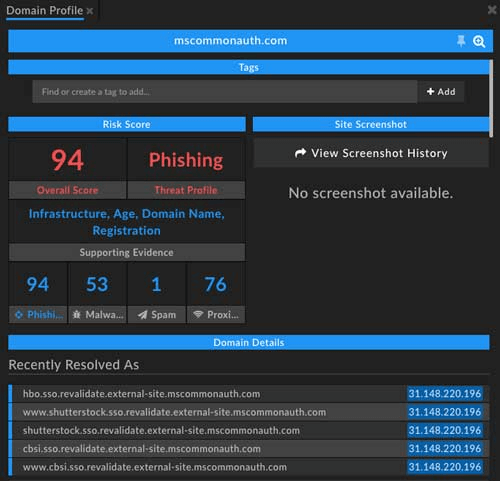This screenshot has width=500, height=481.
Task: Open View Screenshot History
Action: click(371, 153)
